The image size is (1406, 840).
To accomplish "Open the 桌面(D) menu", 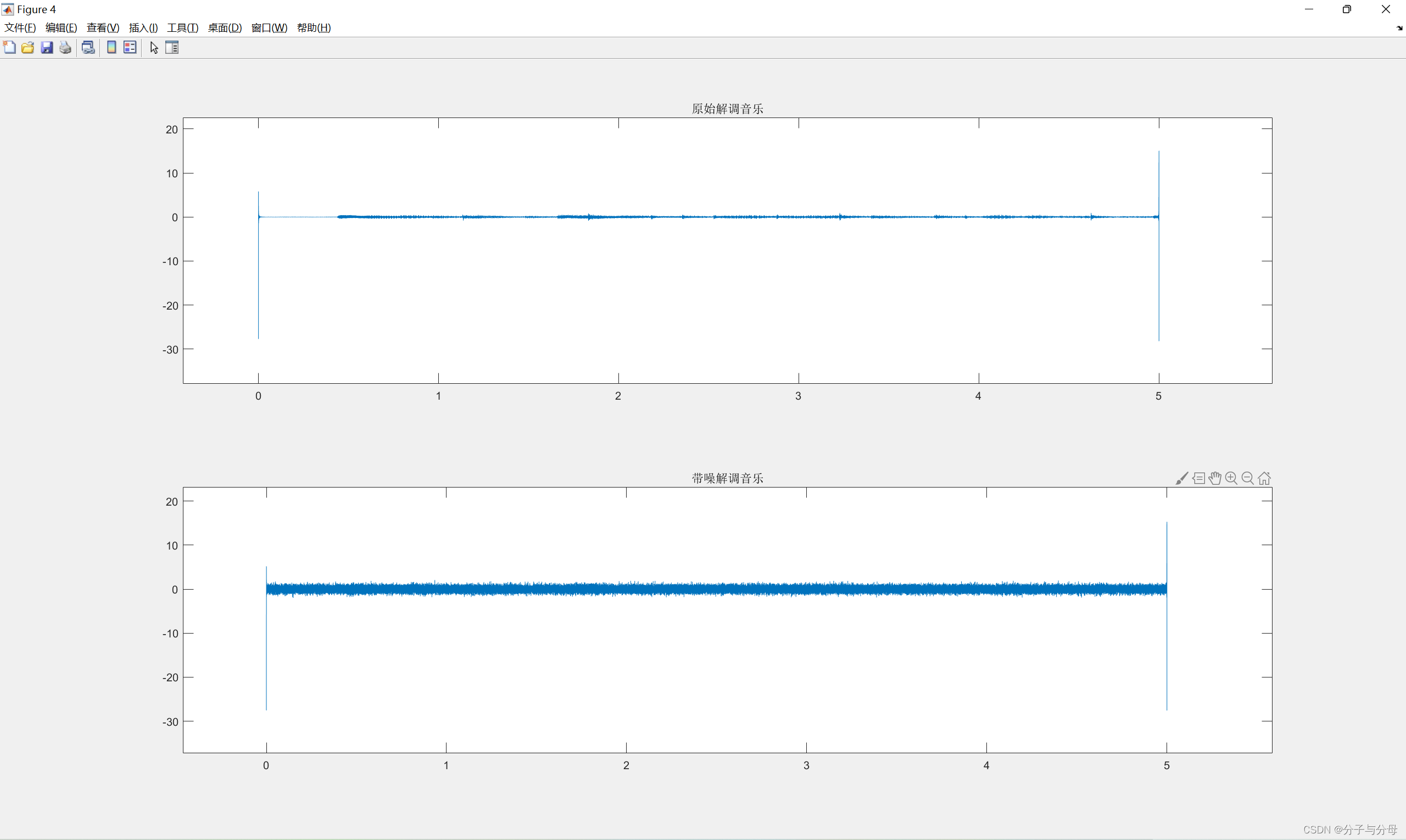I will [x=225, y=28].
